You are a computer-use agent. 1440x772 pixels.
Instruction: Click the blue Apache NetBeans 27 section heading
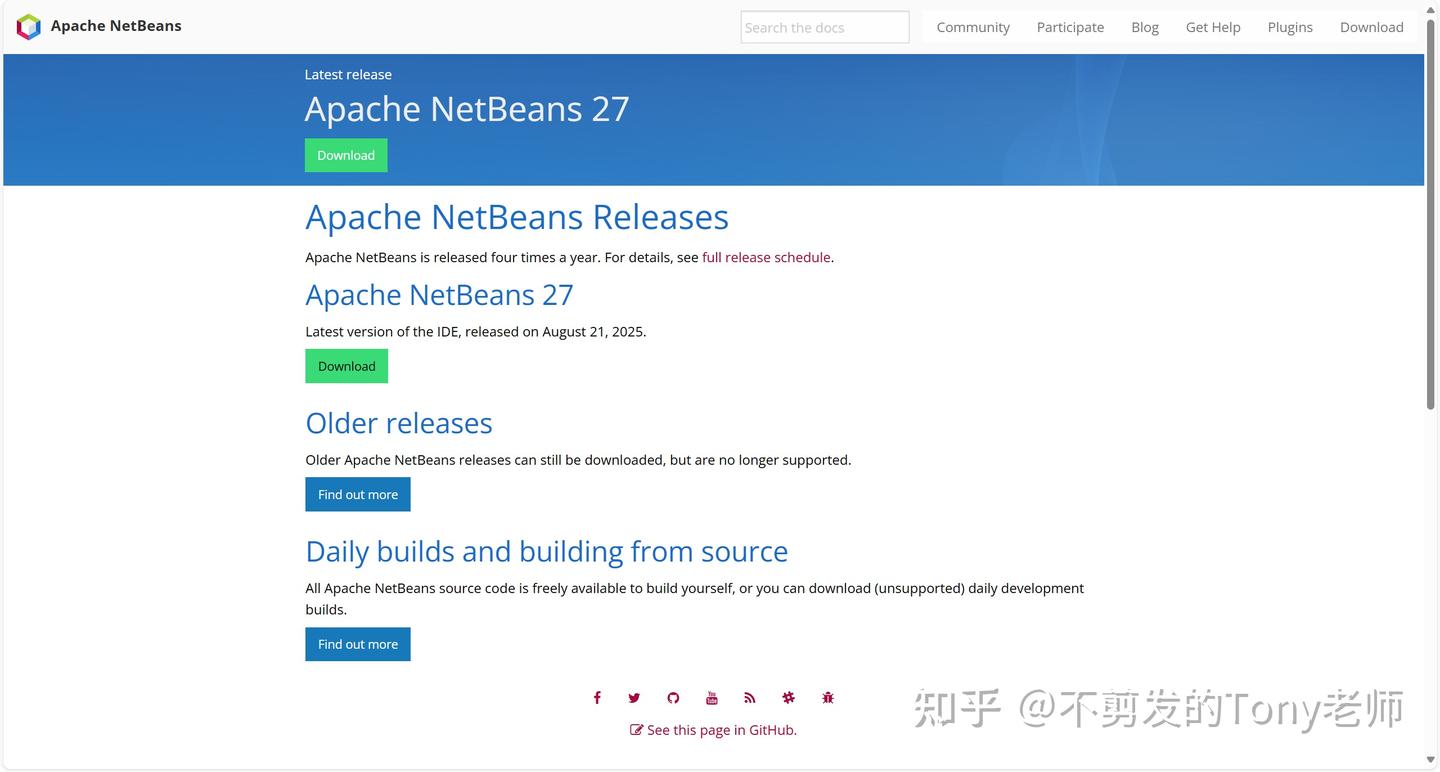440,295
